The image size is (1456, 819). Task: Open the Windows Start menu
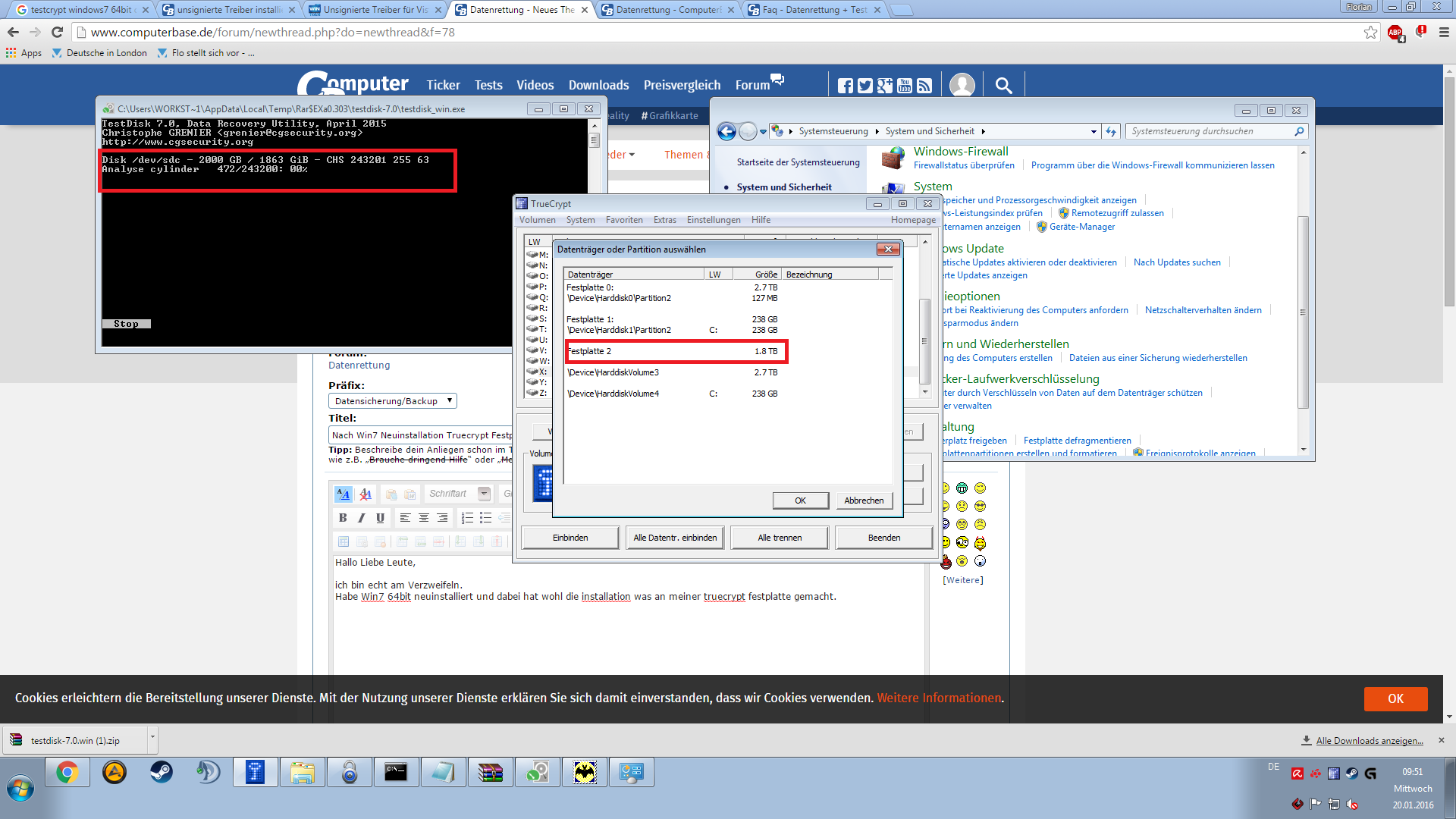20,789
